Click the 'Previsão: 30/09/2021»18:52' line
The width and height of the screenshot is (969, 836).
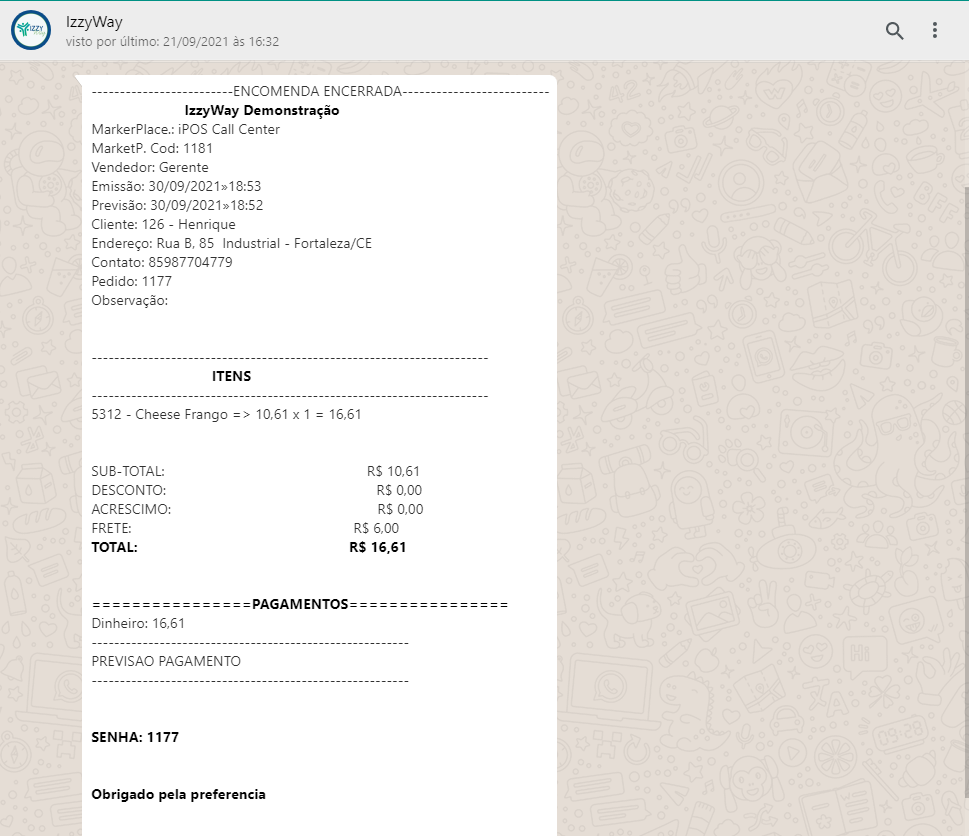pyautogui.click(x=177, y=205)
